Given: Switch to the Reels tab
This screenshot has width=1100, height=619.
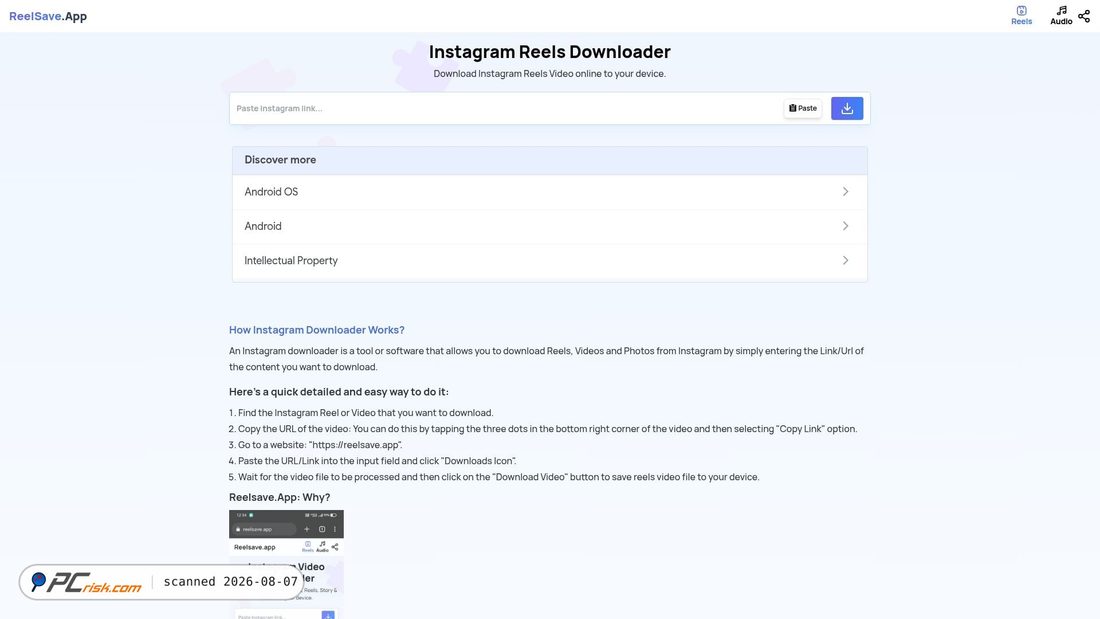Looking at the screenshot, I should click(x=1021, y=15).
